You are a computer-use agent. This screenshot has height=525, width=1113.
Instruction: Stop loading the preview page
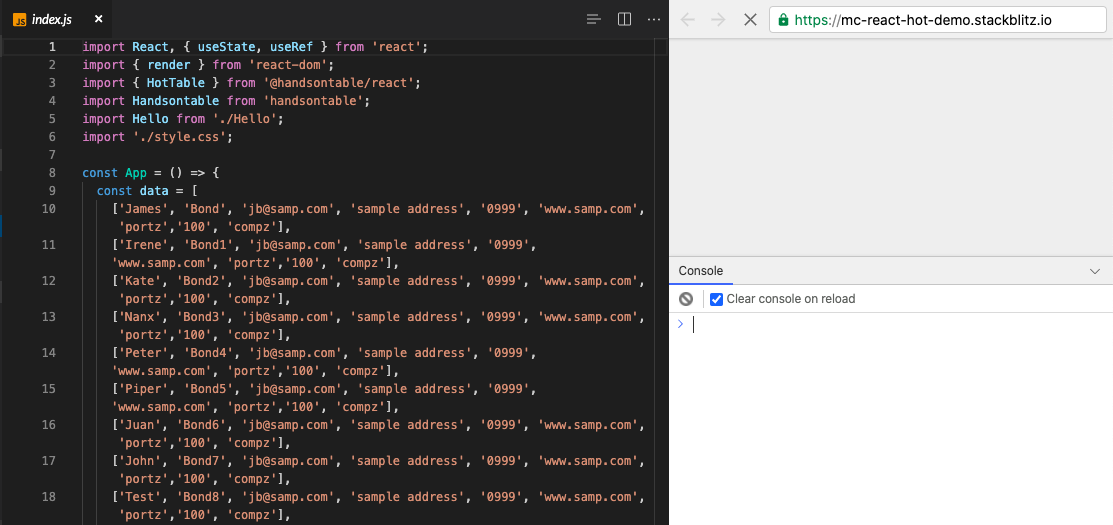click(x=750, y=19)
